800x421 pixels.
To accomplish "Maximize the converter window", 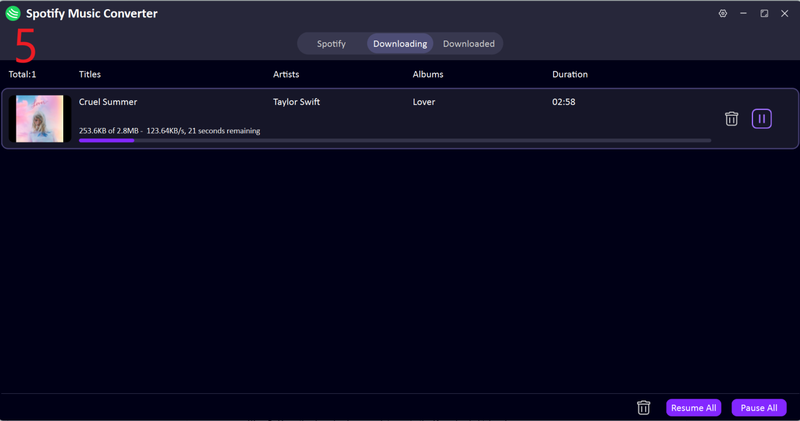I will (764, 14).
